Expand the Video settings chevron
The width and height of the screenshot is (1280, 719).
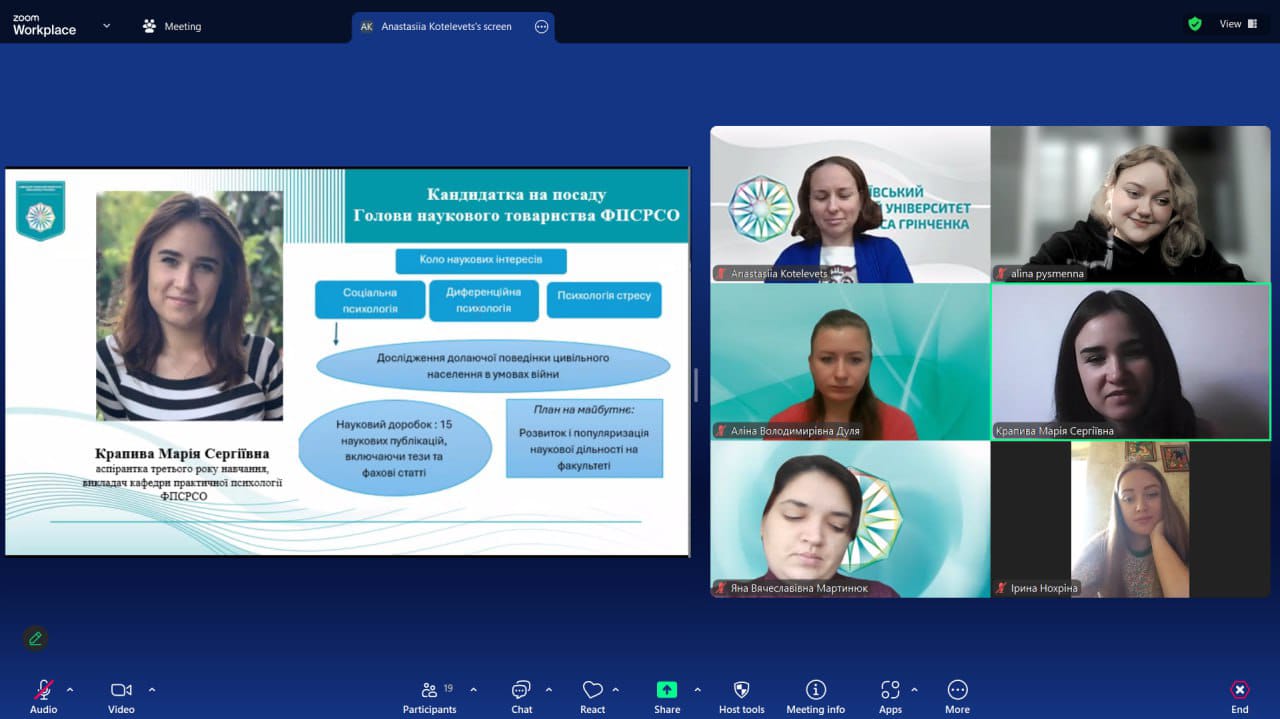(x=153, y=688)
